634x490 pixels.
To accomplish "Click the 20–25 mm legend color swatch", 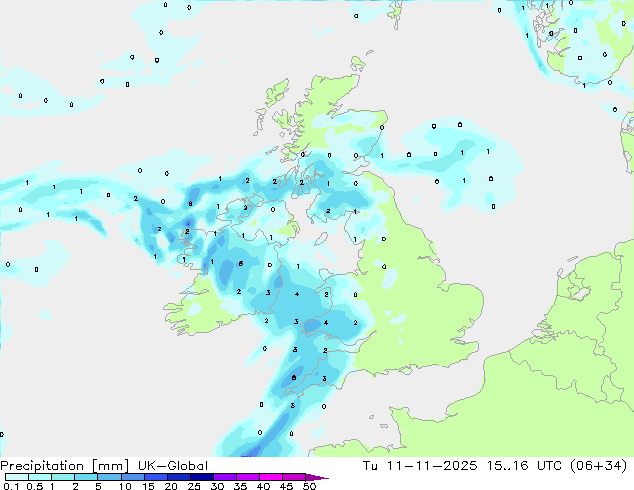I will click(x=178, y=477).
